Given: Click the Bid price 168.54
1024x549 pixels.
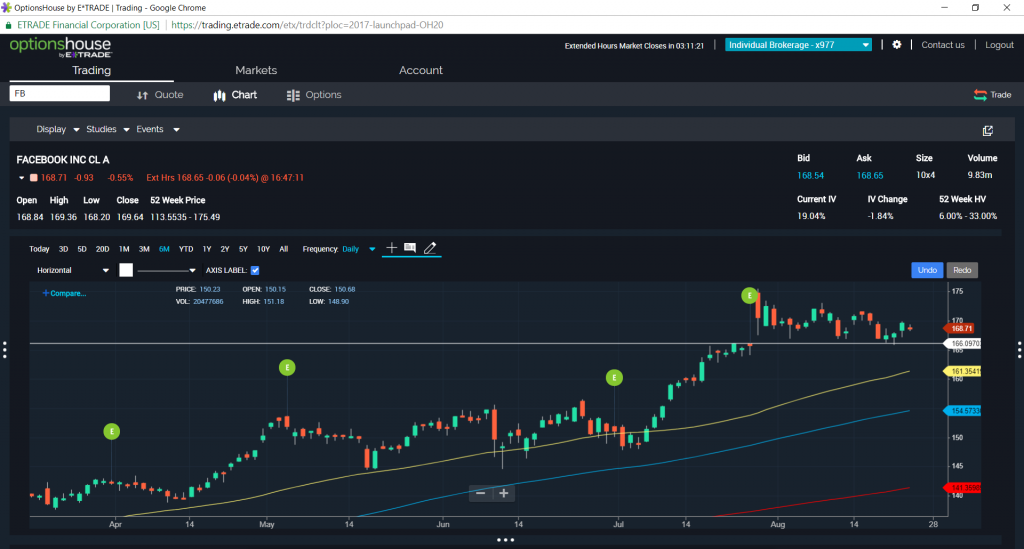Looking at the screenshot, I should (810, 176).
